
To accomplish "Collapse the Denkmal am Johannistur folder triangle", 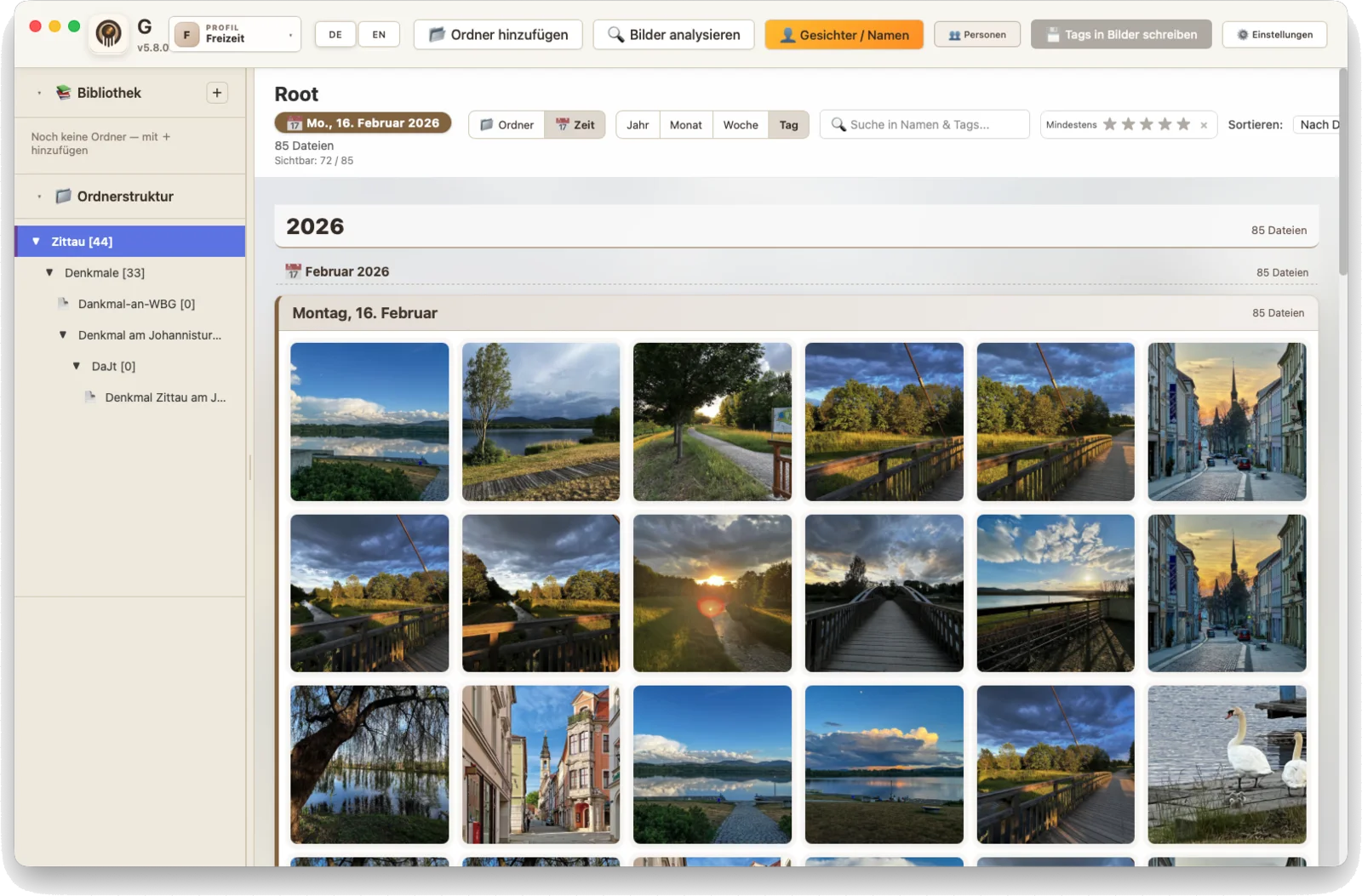I will click(63, 334).
